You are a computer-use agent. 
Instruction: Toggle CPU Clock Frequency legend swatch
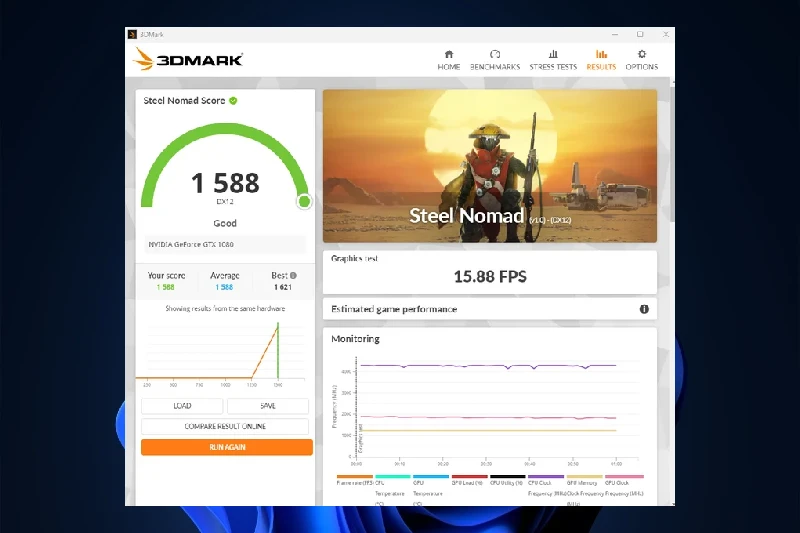click(546, 476)
